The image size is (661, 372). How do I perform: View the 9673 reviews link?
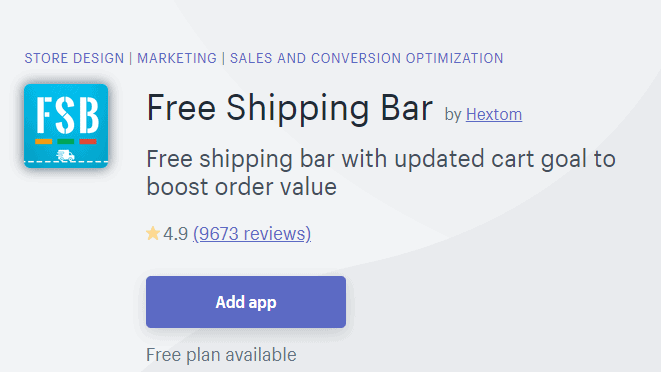pos(252,234)
